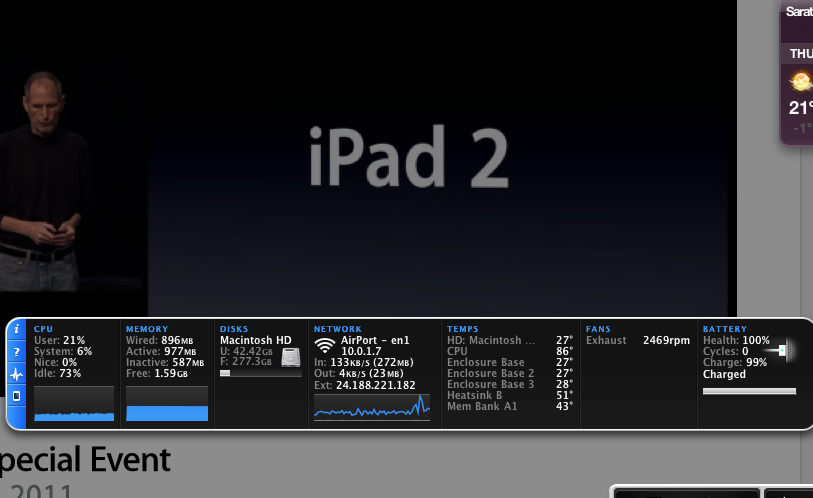Click the -1° low temperature in weather widget
Image resolution: width=813 pixels, height=498 pixels.
(802, 128)
